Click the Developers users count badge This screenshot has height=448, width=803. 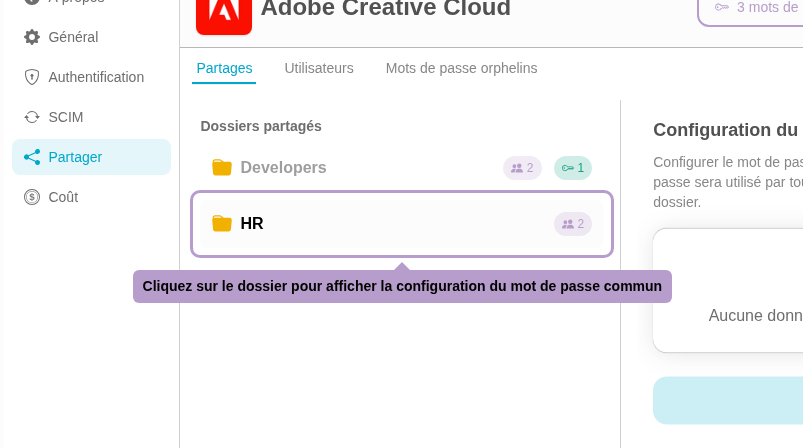522,168
